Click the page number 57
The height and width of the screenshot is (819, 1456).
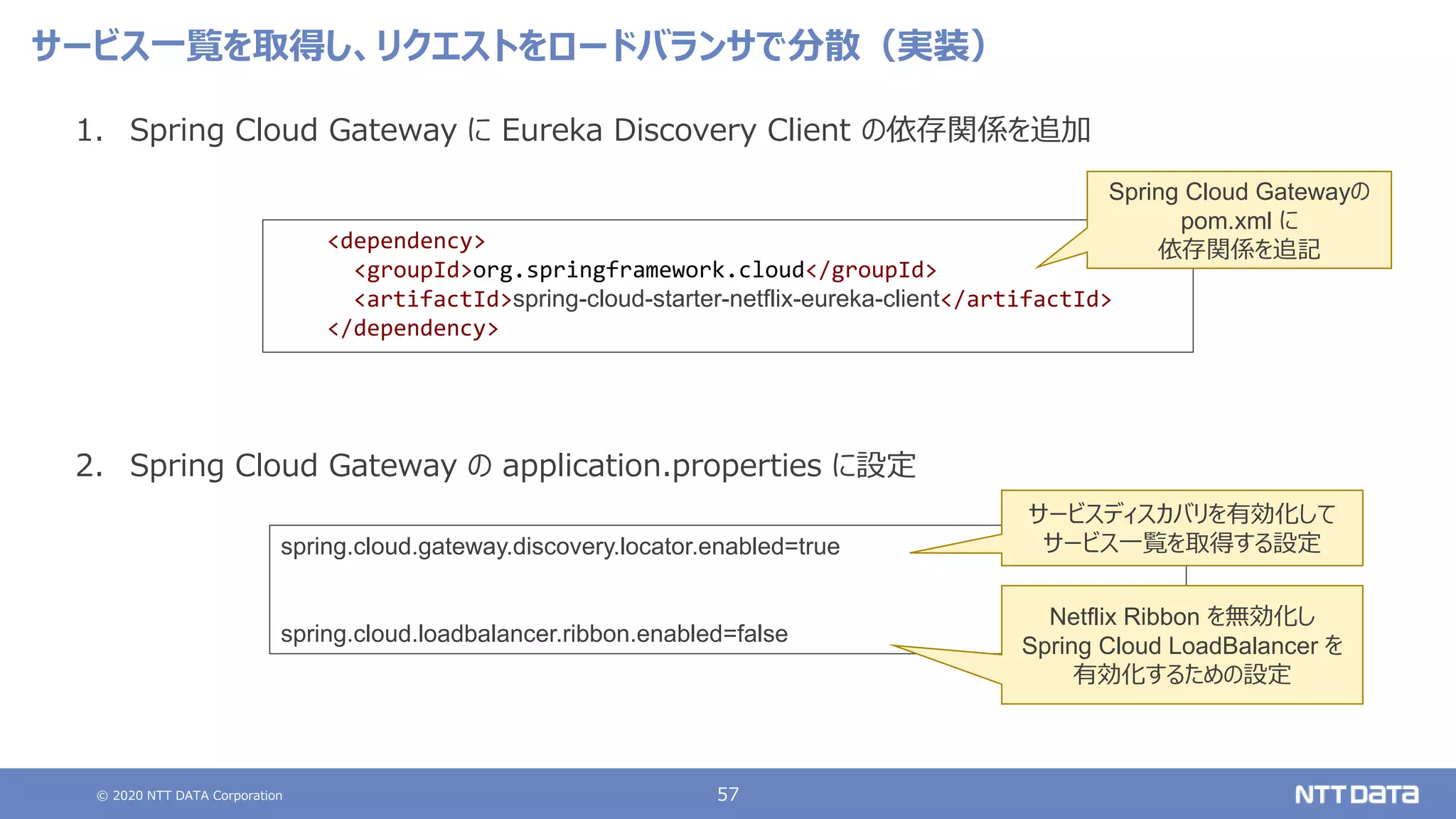point(728,794)
